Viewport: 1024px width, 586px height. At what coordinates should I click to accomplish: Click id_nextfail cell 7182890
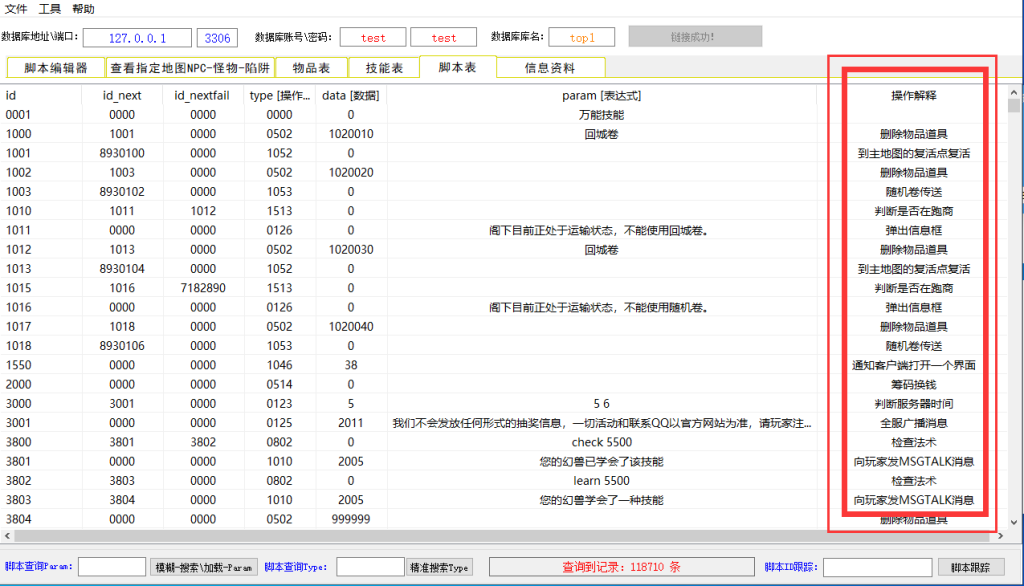(203, 288)
